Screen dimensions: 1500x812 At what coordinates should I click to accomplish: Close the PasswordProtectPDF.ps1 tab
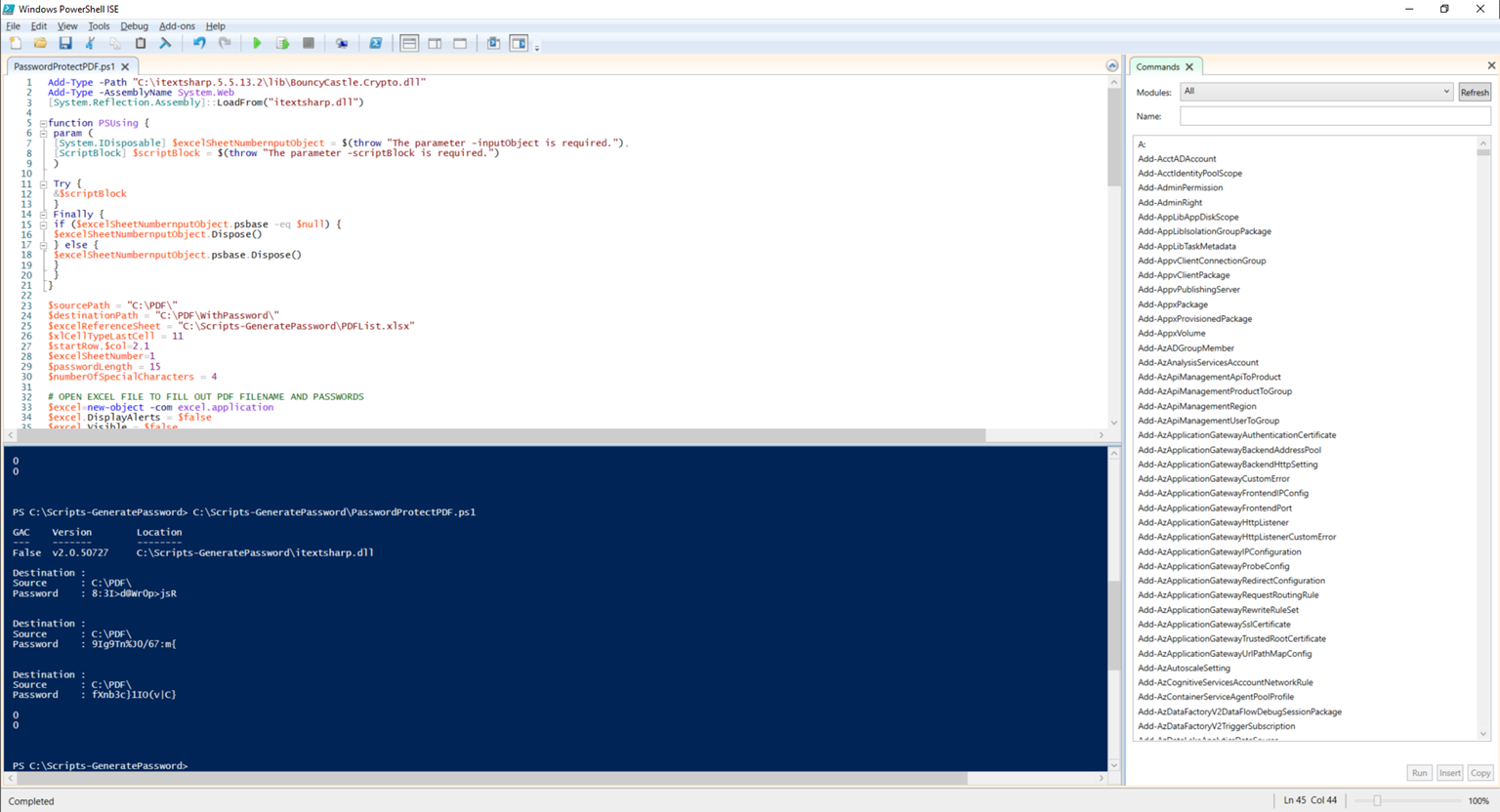[x=125, y=66]
